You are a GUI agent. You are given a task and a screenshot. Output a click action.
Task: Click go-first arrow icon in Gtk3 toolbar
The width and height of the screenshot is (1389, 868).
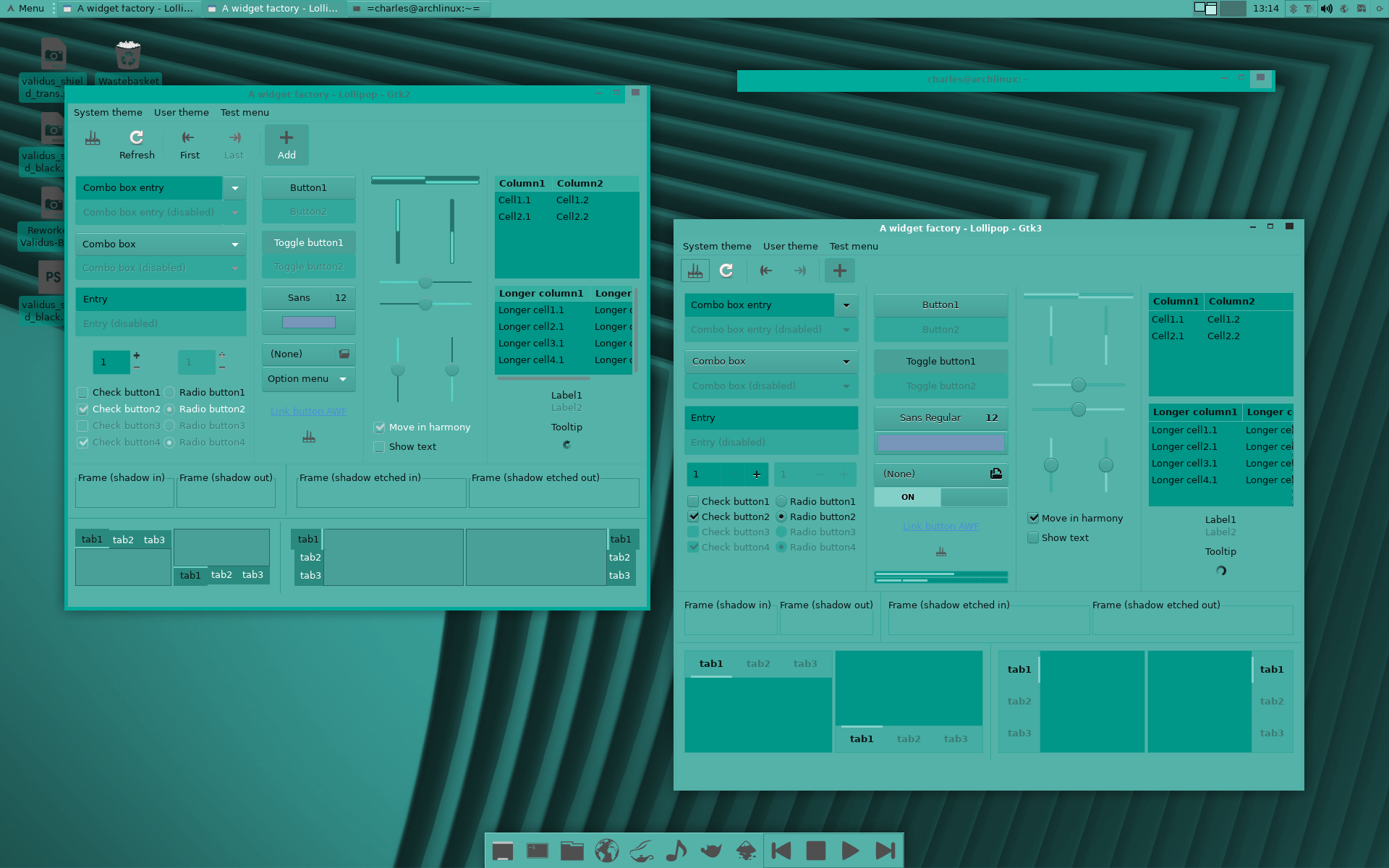point(766,271)
